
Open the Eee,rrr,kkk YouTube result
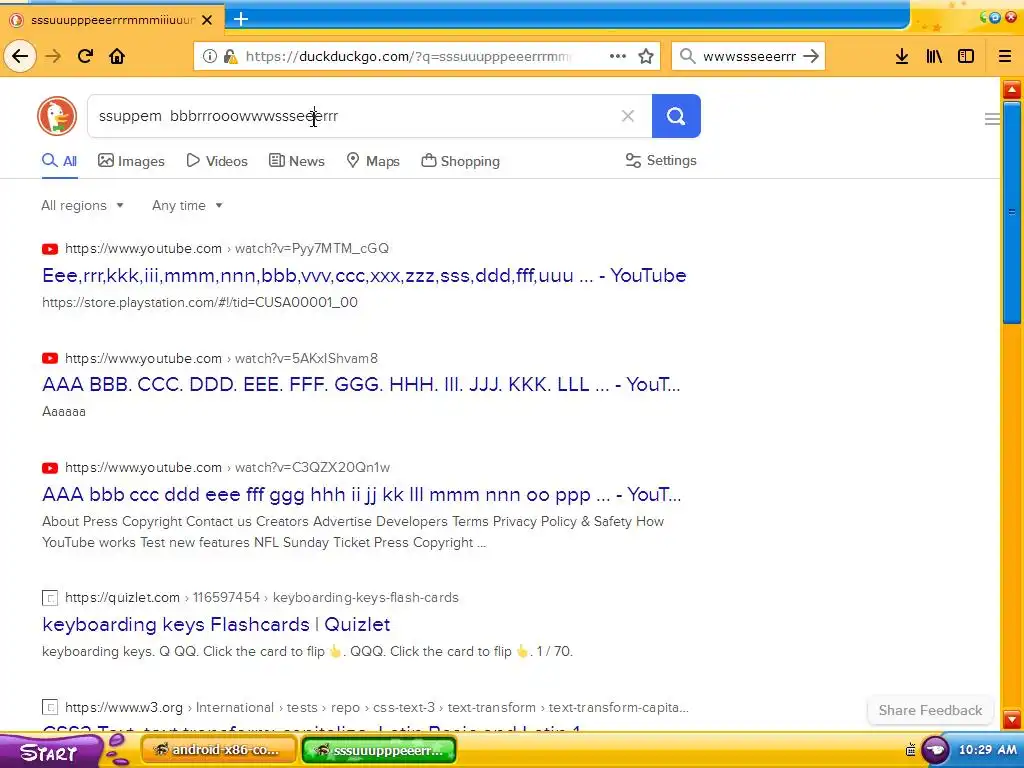tap(364, 276)
